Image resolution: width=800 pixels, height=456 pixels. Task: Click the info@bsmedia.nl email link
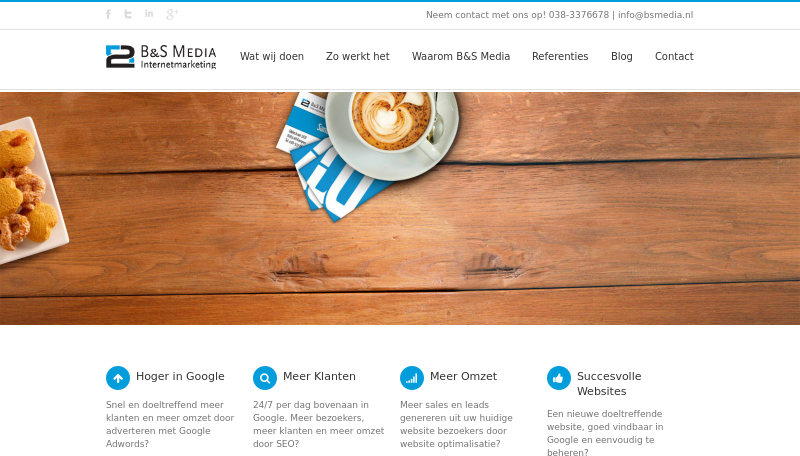[656, 15]
